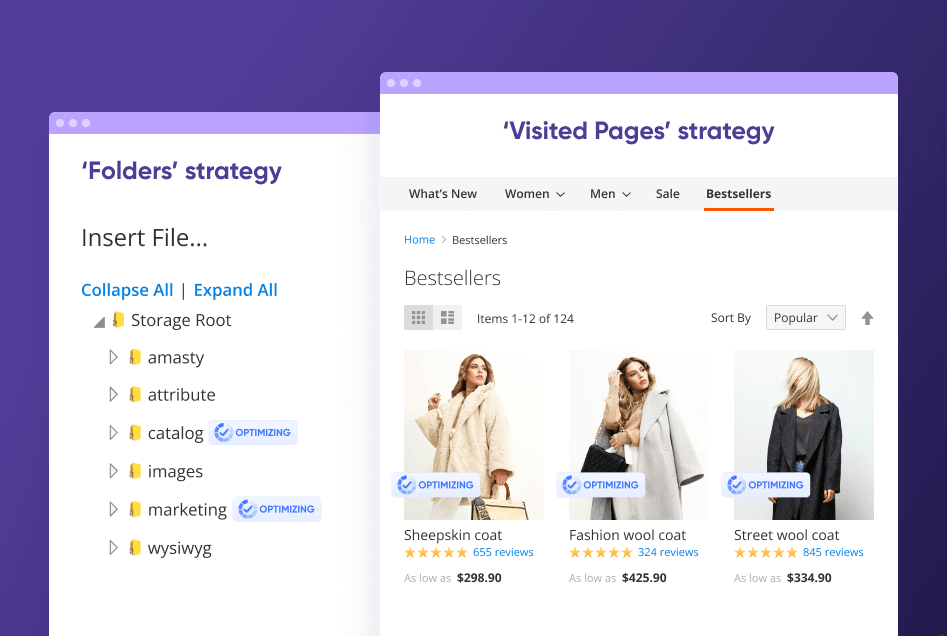
Task: Open the Popular sort dropdown
Action: tap(805, 317)
